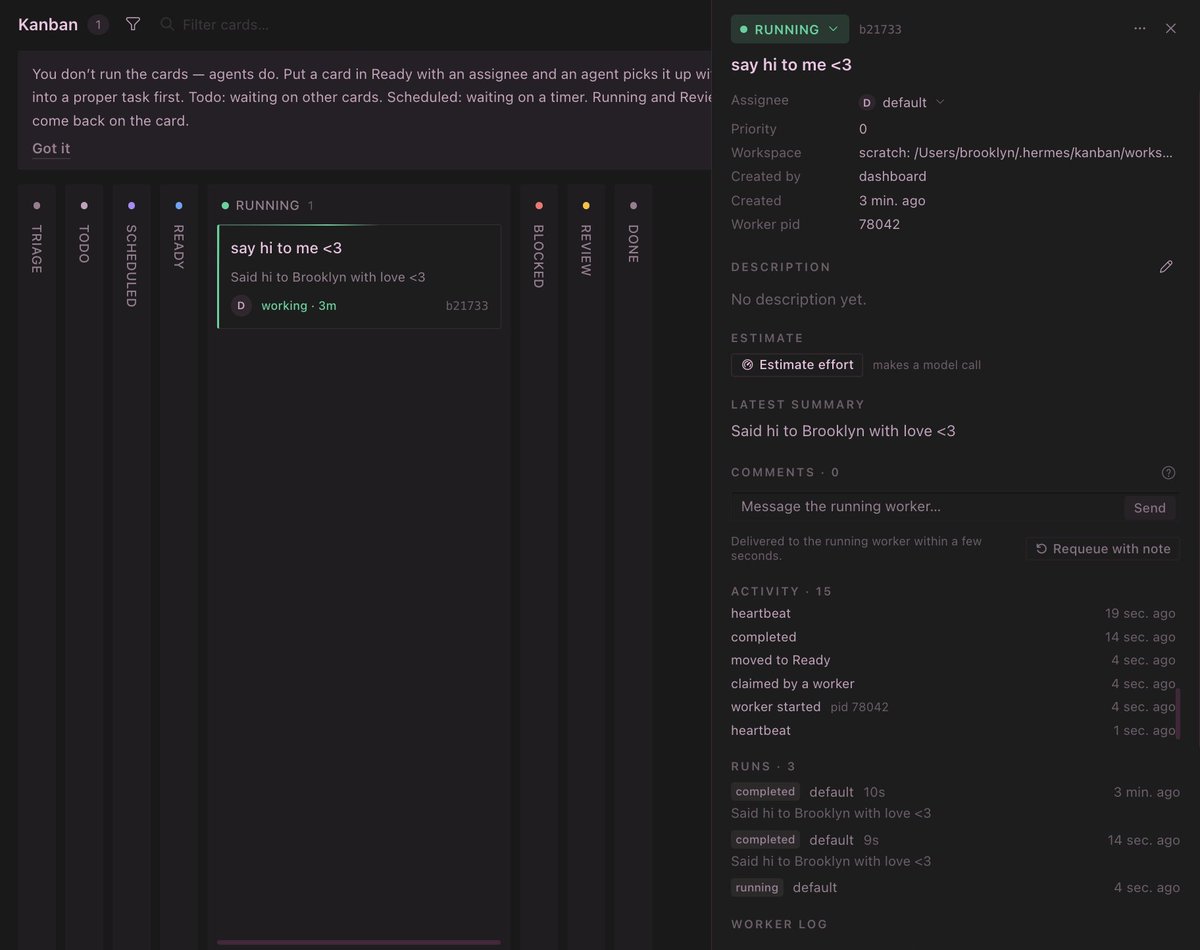Open the 'say hi to me <3' kanban card
1200x950 pixels.
click(359, 276)
